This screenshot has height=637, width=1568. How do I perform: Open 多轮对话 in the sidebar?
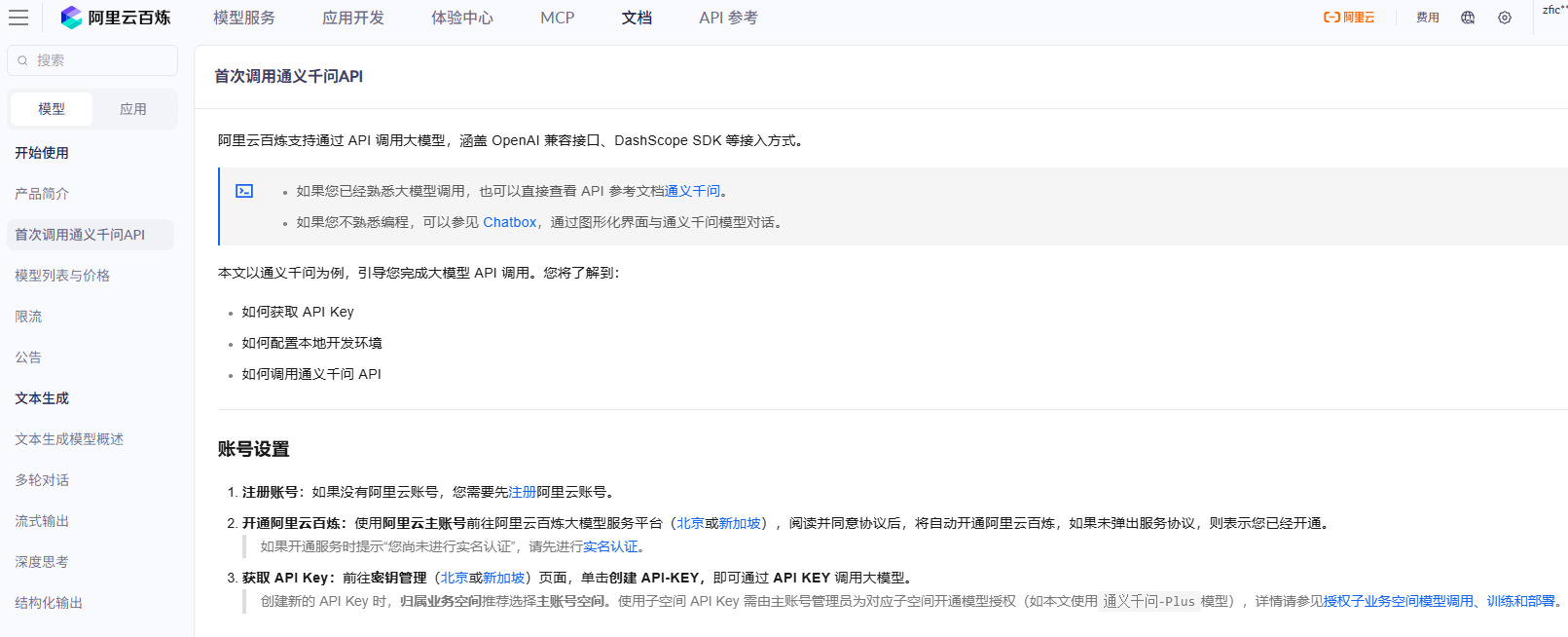[42, 480]
